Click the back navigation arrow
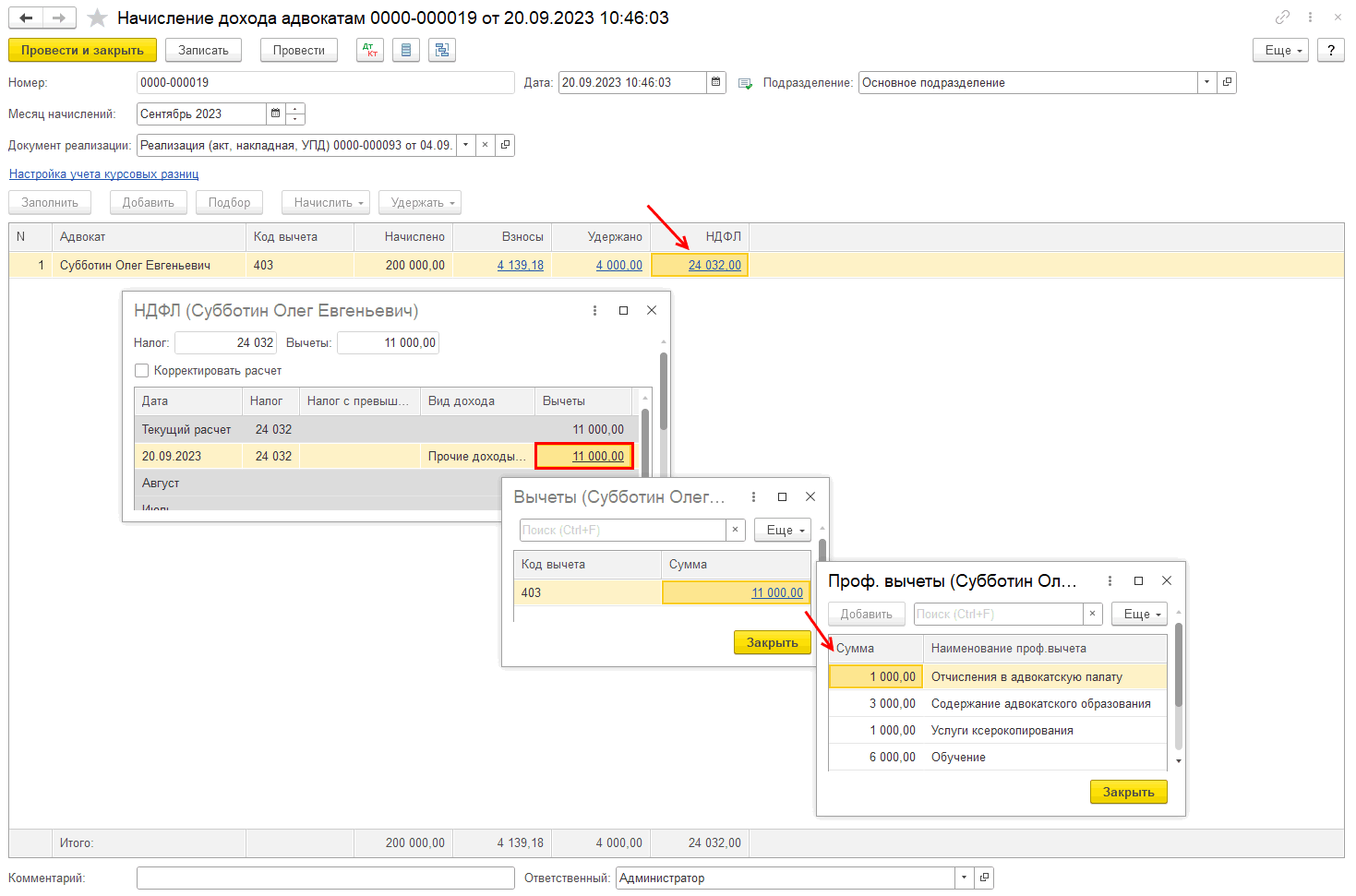 (26, 18)
